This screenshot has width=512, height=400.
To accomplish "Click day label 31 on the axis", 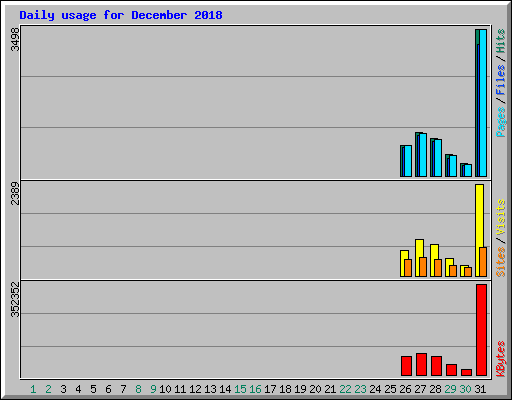I will (x=480, y=389).
